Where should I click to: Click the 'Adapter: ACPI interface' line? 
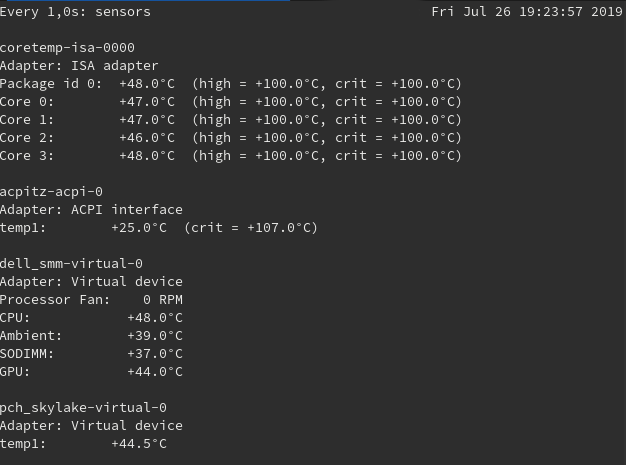click(x=91, y=210)
